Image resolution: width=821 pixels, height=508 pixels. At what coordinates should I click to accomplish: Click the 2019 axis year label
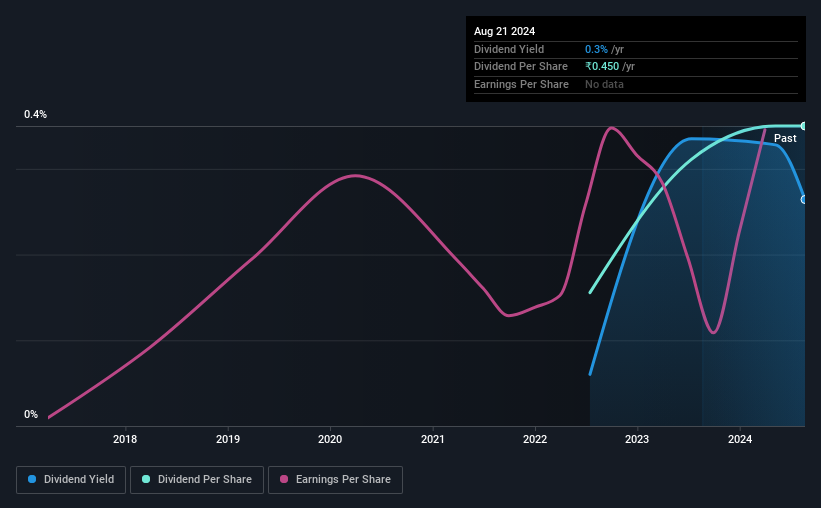[x=228, y=439]
